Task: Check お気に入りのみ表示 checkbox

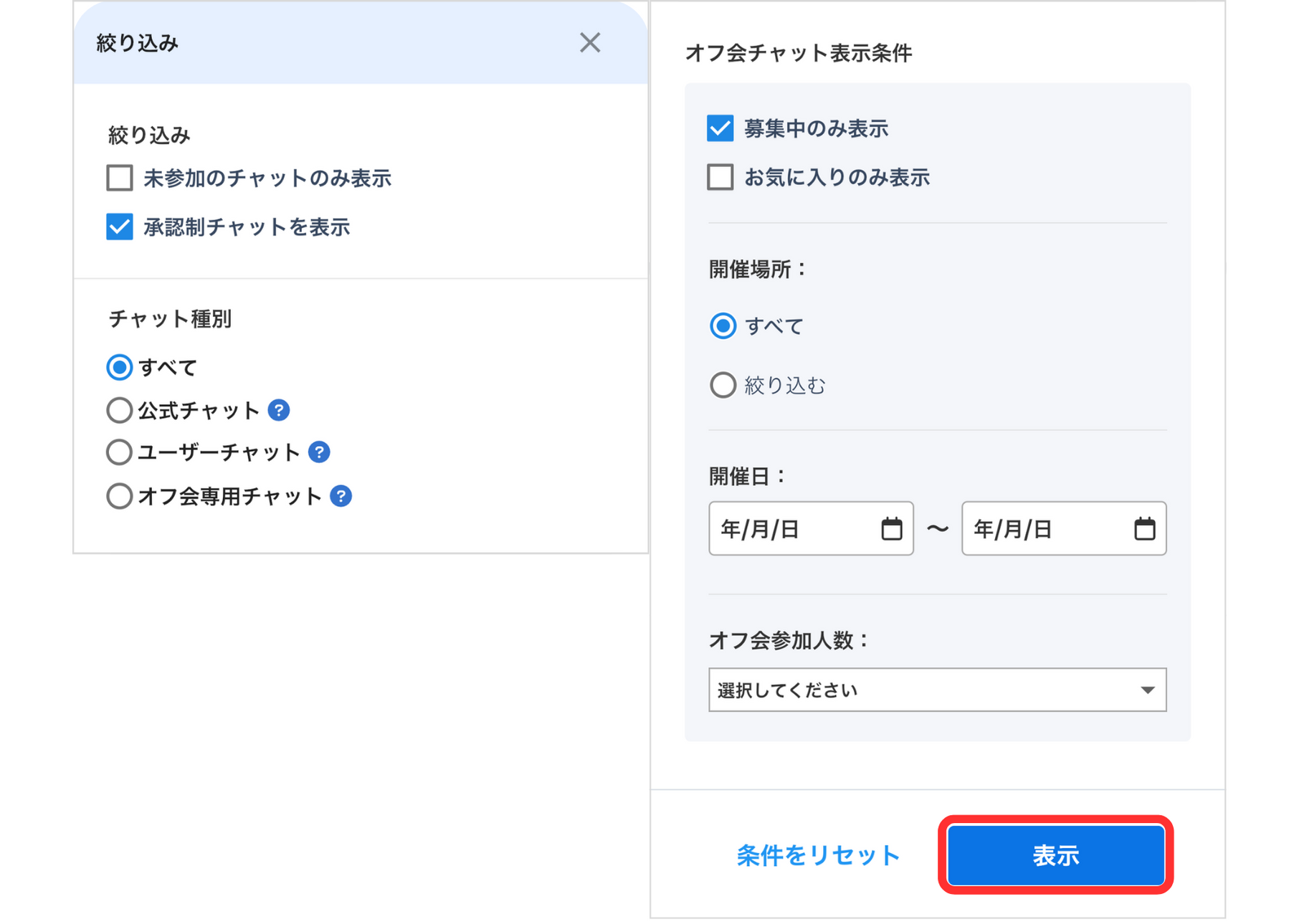Action: 720,177
